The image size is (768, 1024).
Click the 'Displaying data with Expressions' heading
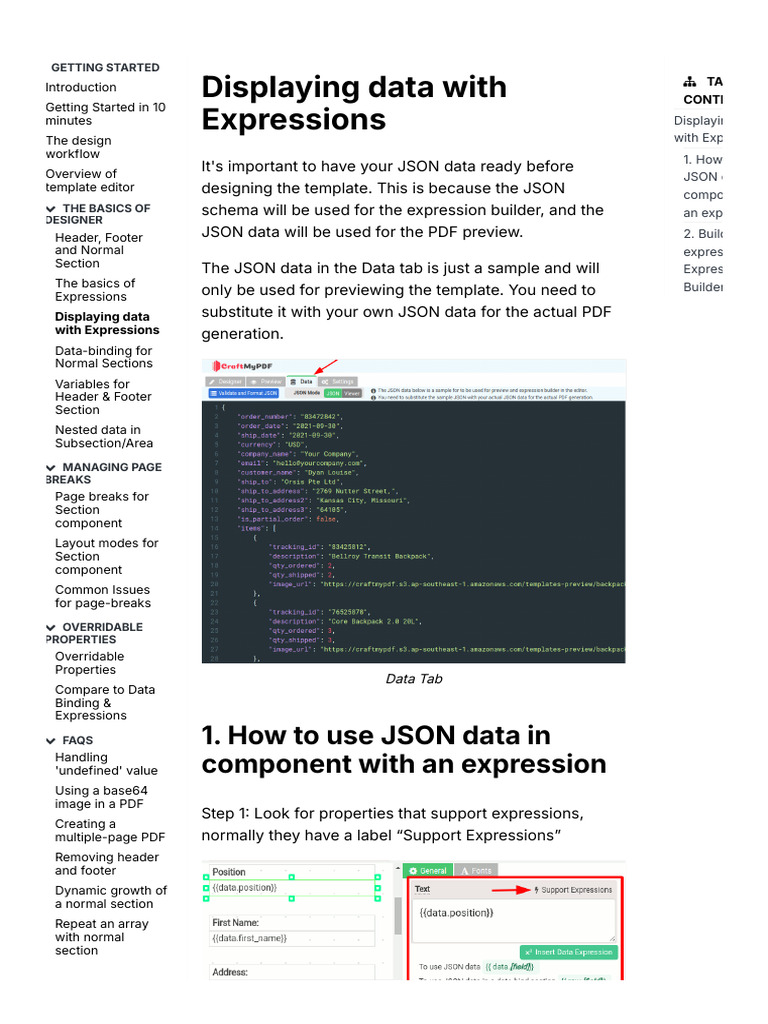pos(354,103)
